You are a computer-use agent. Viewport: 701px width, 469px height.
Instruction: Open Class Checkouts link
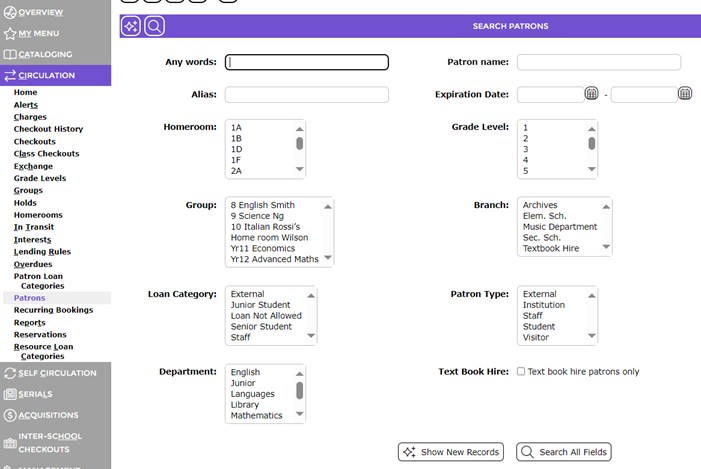46,154
